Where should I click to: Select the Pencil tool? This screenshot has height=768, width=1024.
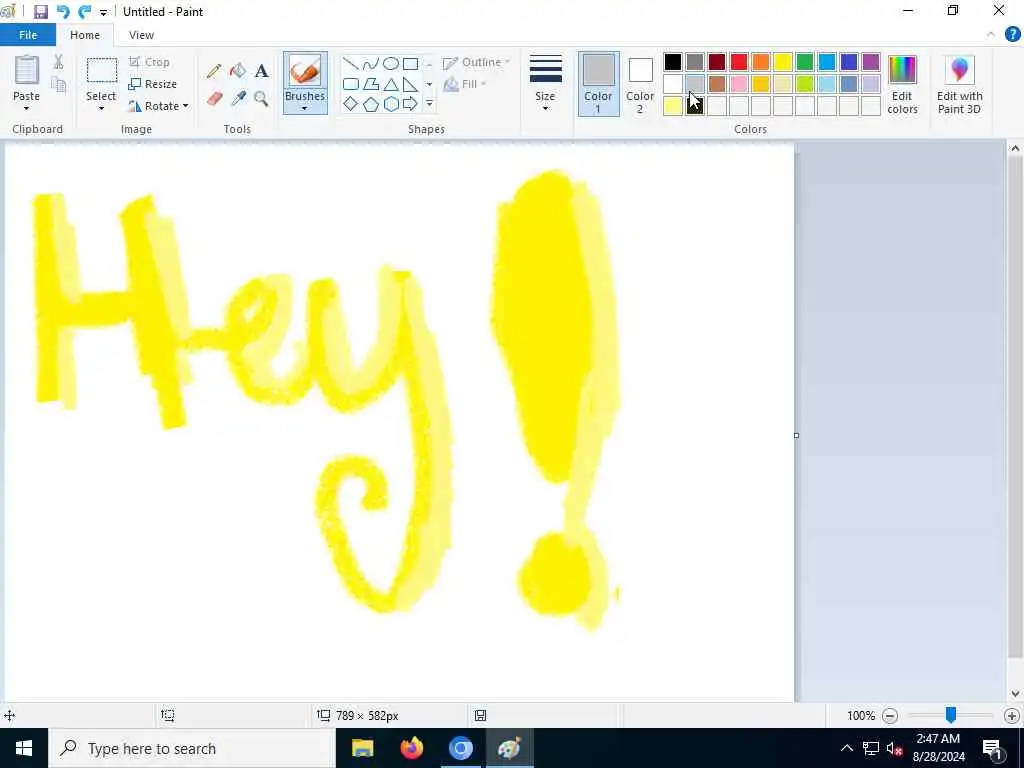(x=214, y=71)
